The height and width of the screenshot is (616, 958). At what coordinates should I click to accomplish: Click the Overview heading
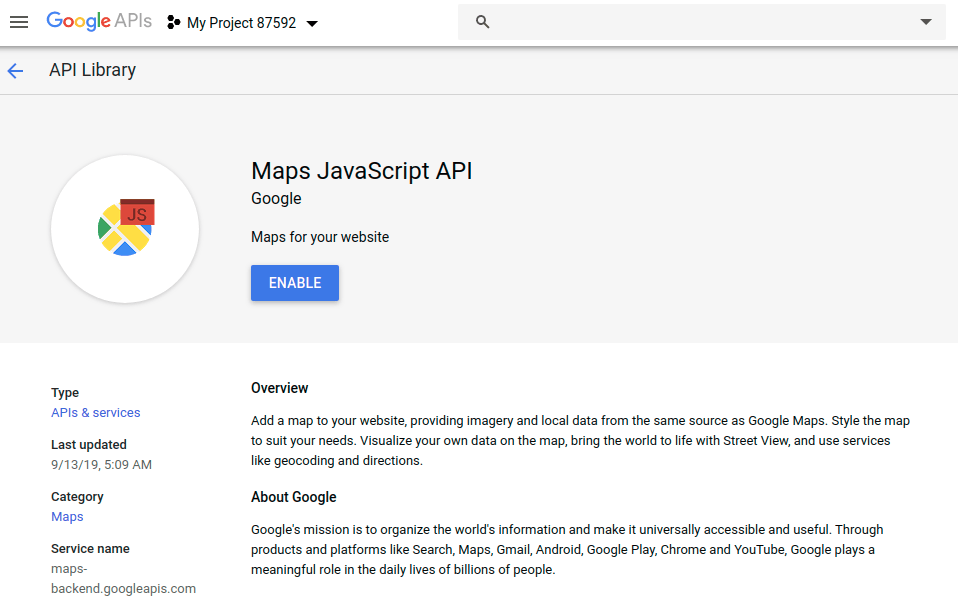[x=280, y=388]
